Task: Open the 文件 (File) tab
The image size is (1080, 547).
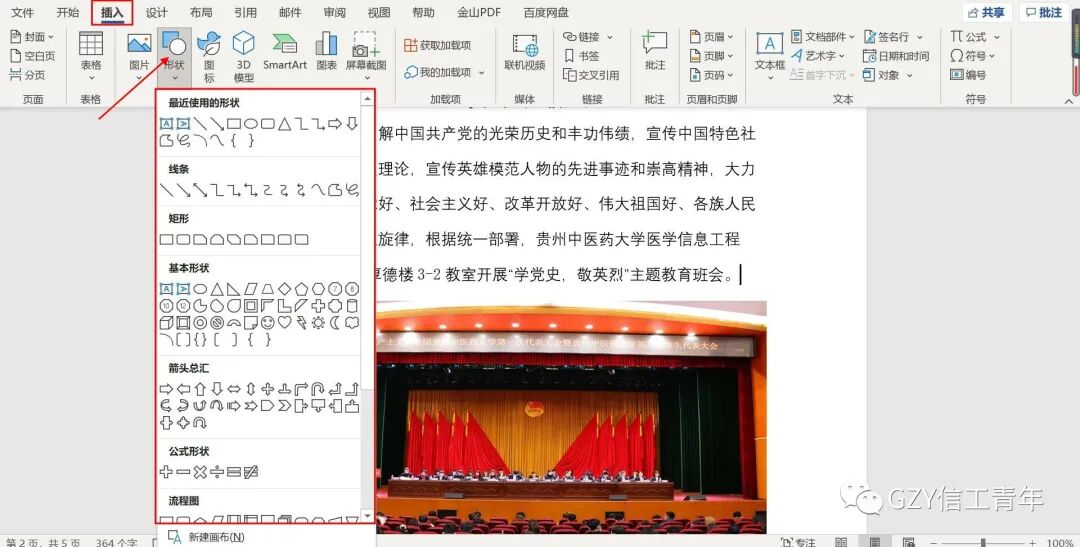Action: tap(23, 12)
